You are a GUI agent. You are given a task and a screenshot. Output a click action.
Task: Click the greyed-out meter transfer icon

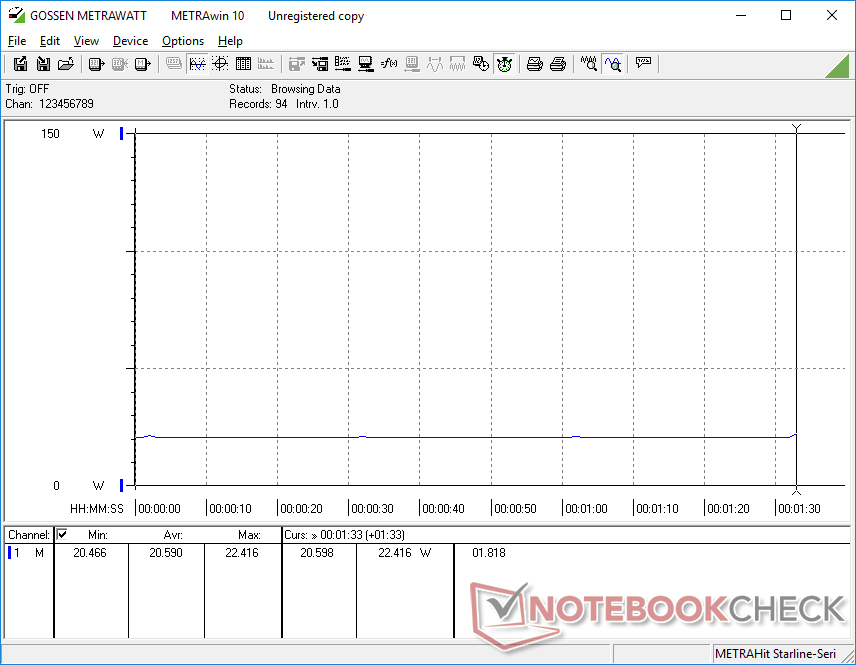point(120,64)
